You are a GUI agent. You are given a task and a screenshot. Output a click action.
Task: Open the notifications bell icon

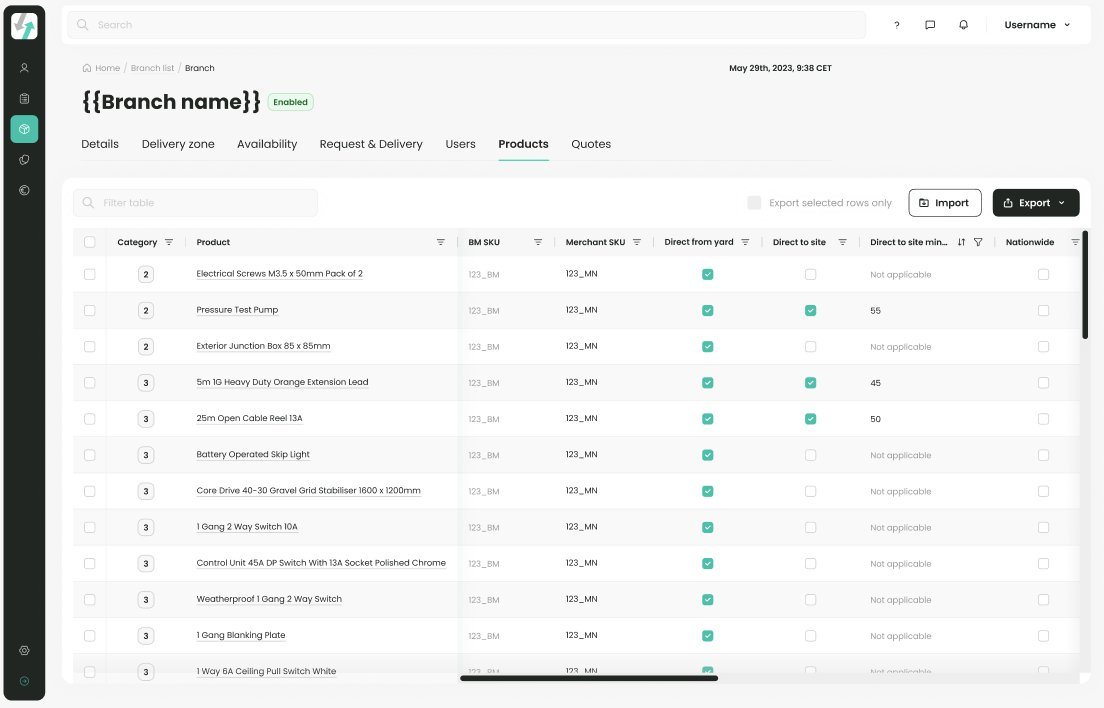tap(963, 24)
